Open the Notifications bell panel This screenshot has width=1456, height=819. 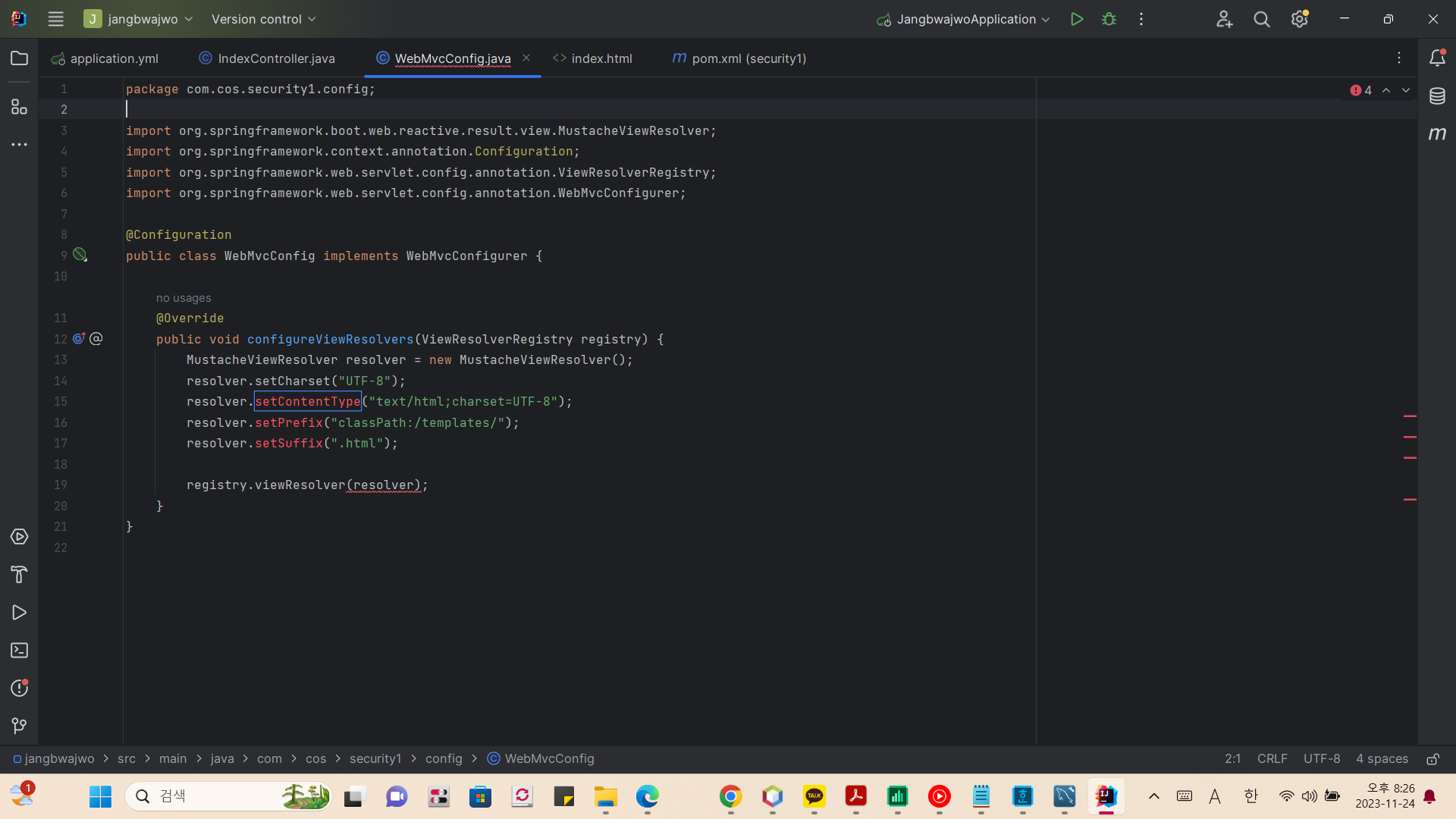1437,58
